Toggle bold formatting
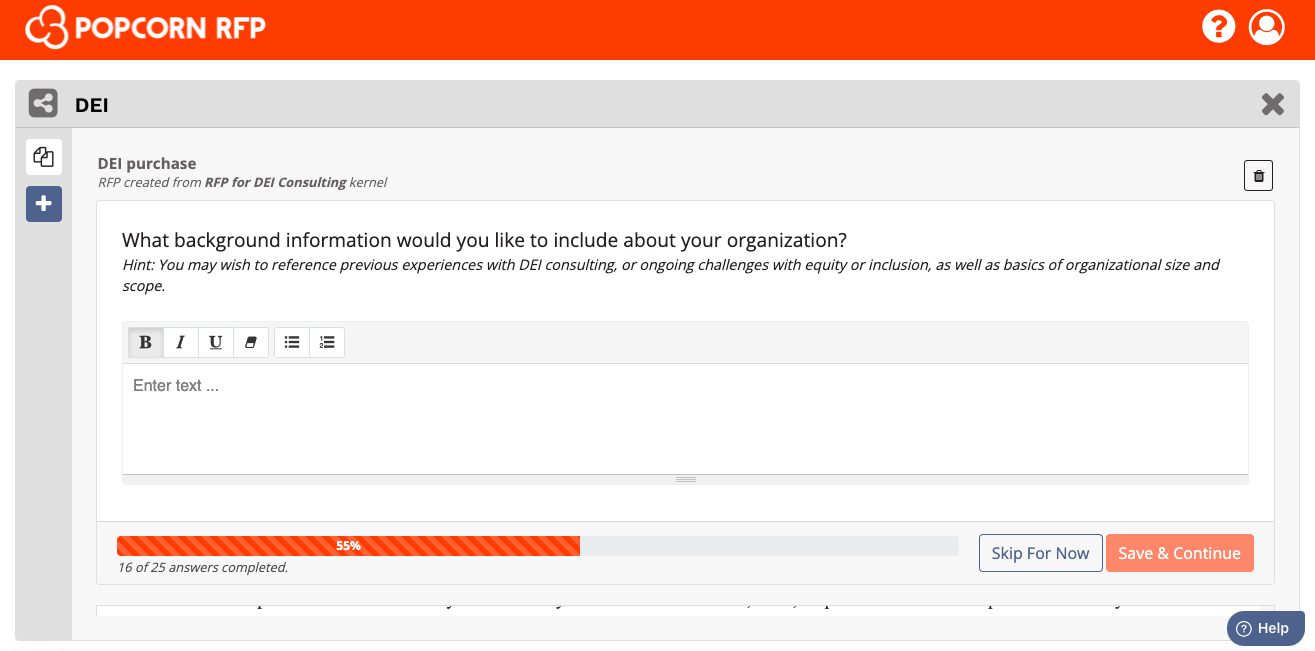Screen dimensions: 1315x651 145,342
